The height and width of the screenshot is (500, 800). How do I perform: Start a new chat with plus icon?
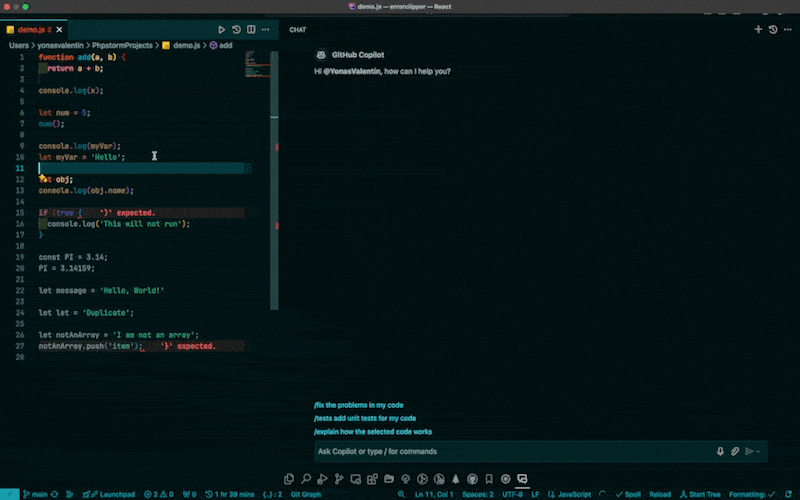click(x=758, y=30)
